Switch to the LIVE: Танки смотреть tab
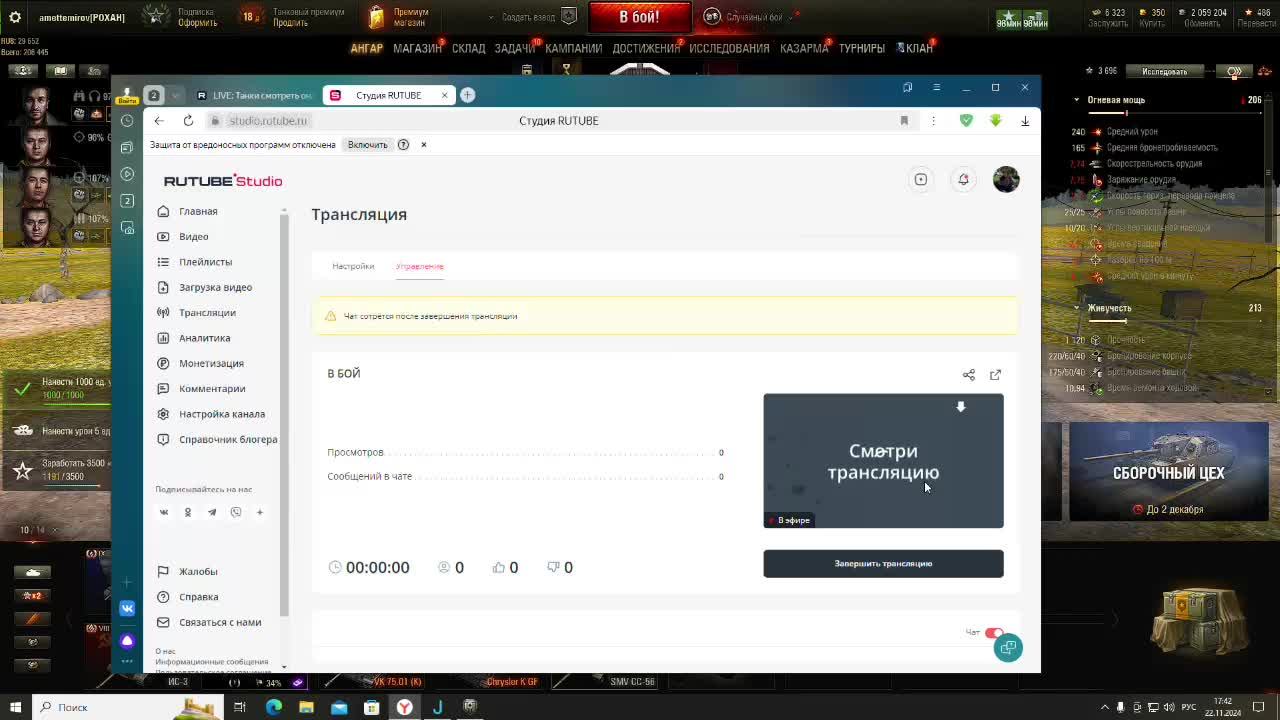Image resolution: width=1280 pixels, height=720 pixels. tap(254, 95)
